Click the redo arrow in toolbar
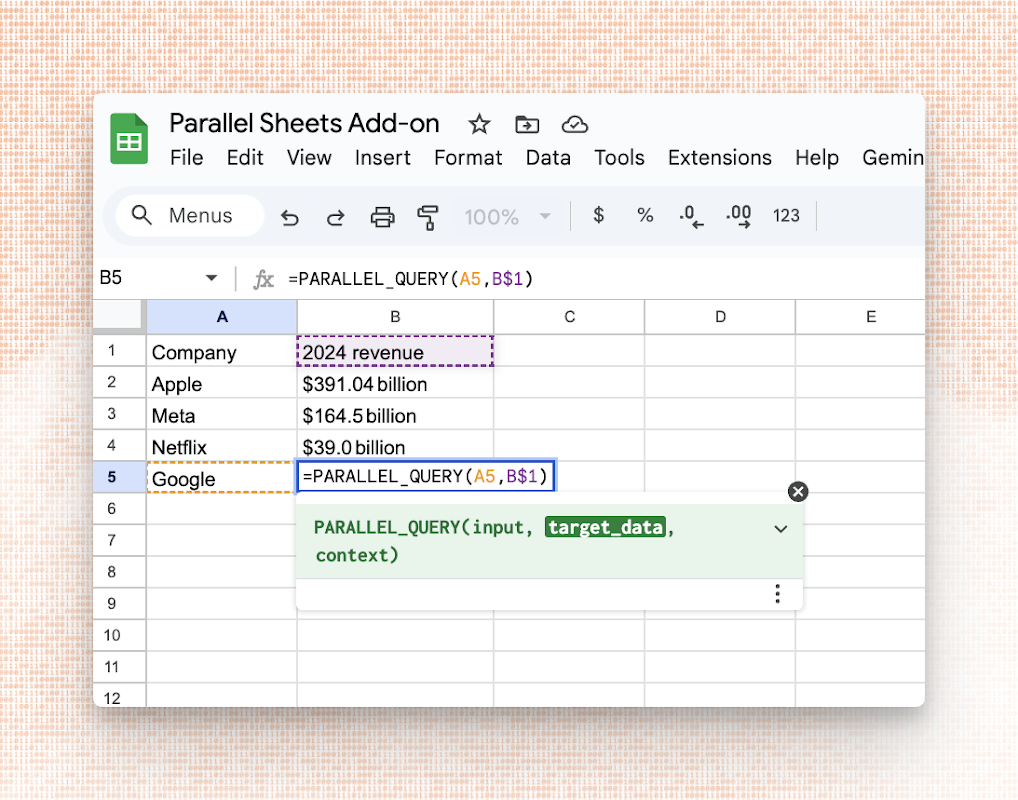Image resolution: width=1018 pixels, height=800 pixels. tap(336, 218)
